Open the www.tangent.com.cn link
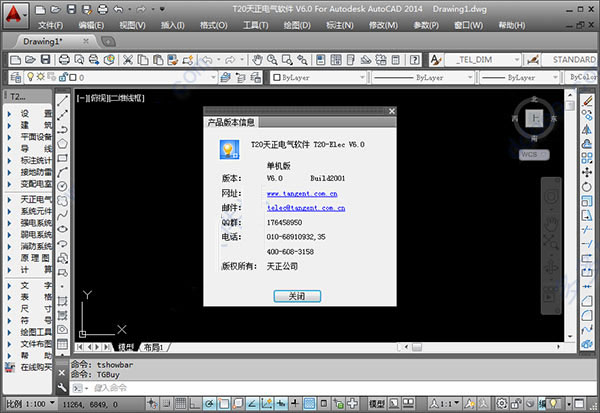Image resolution: width=600 pixels, height=413 pixels. coord(302,194)
